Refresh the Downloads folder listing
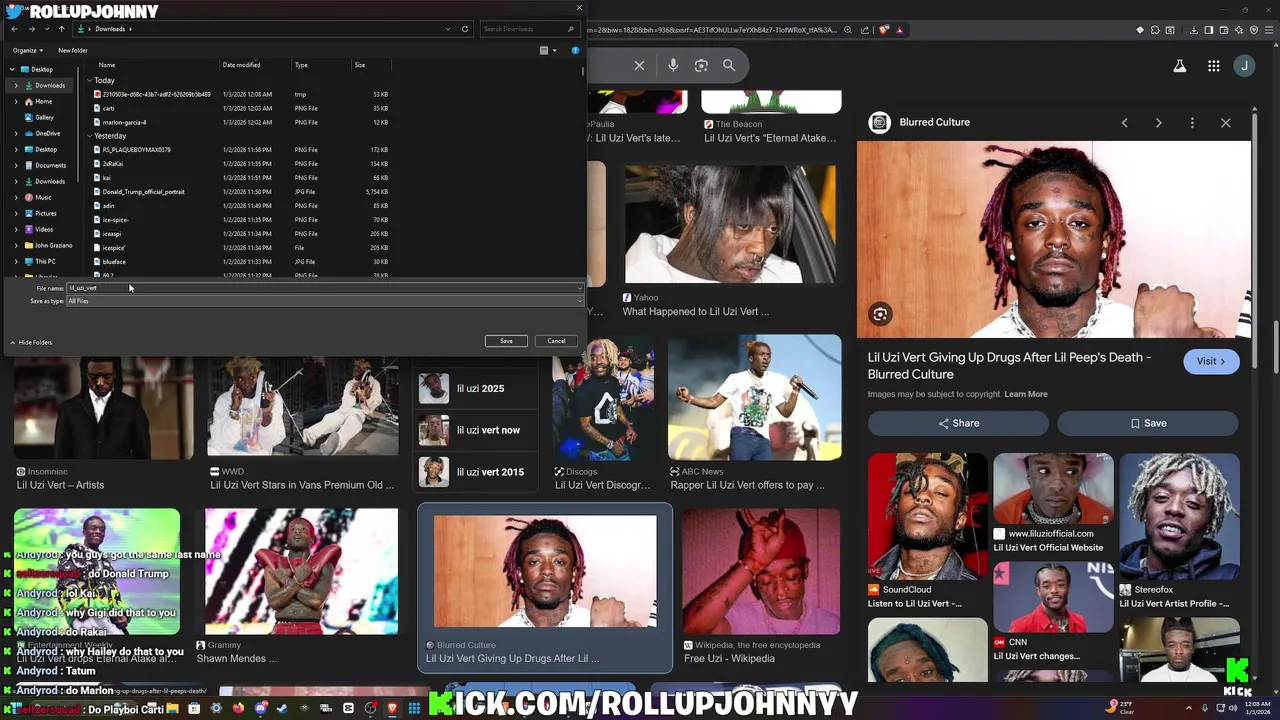Viewport: 1280px width, 720px height. point(465,29)
